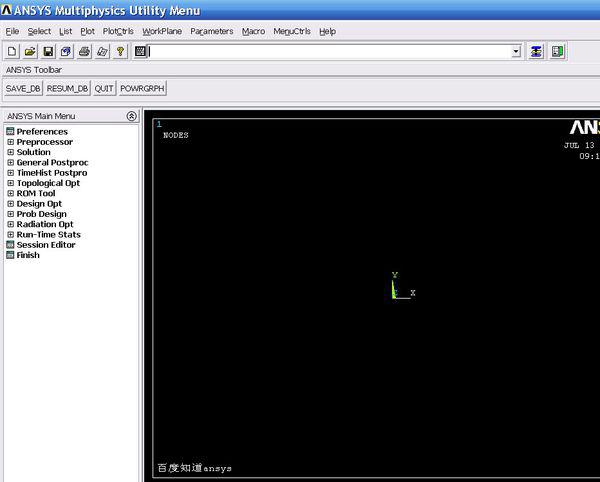This screenshot has height=482, width=600.
Task: Click the command prompt keyboard icon
Action: tap(140, 51)
